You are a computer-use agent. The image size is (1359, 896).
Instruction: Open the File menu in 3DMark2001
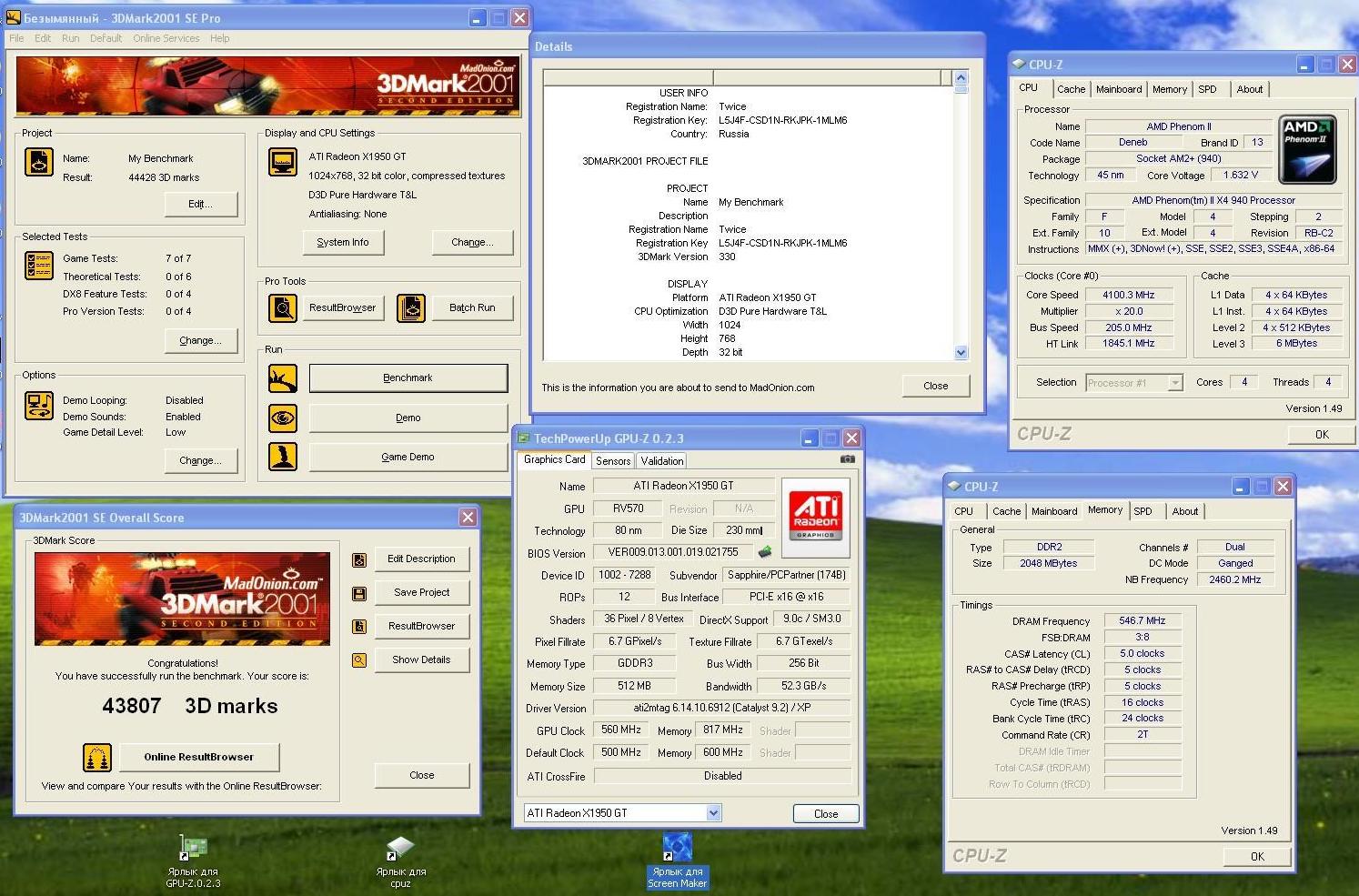(x=16, y=38)
